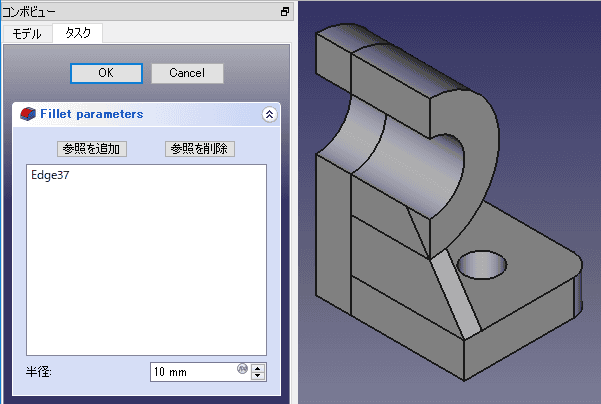The width and height of the screenshot is (601, 404).
Task: Click the Fillet parameters icon
Action: click(28, 114)
